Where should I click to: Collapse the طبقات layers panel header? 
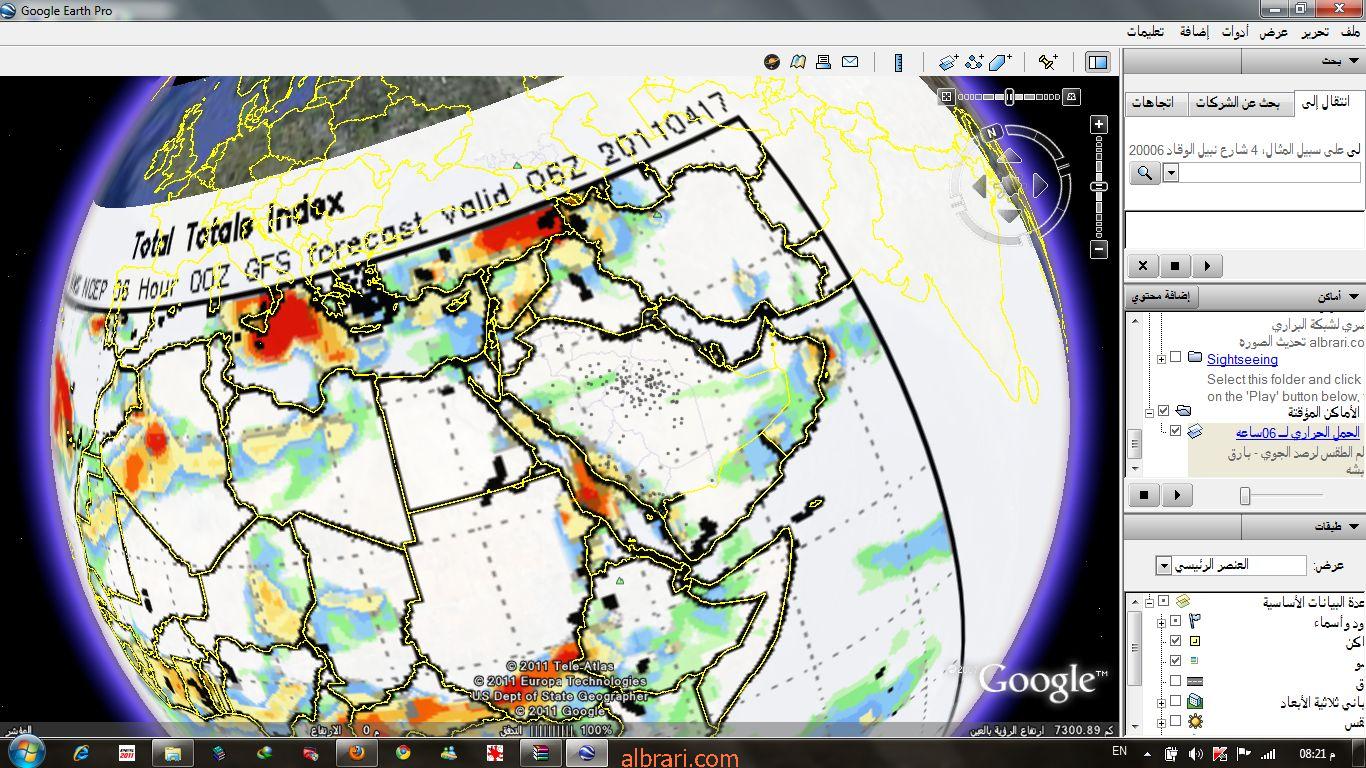1354,526
